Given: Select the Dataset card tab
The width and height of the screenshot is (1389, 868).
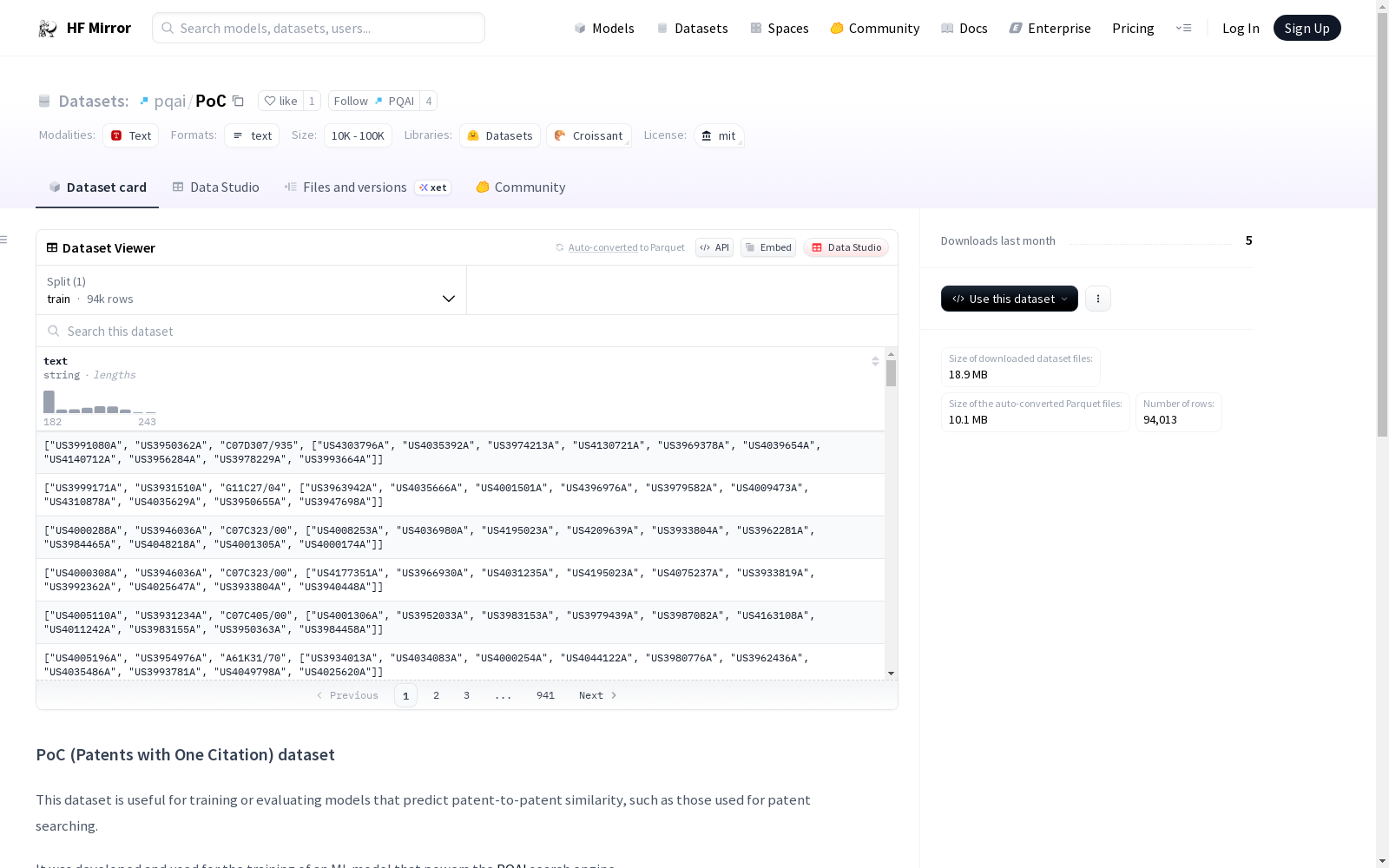Looking at the screenshot, I should pos(97,187).
